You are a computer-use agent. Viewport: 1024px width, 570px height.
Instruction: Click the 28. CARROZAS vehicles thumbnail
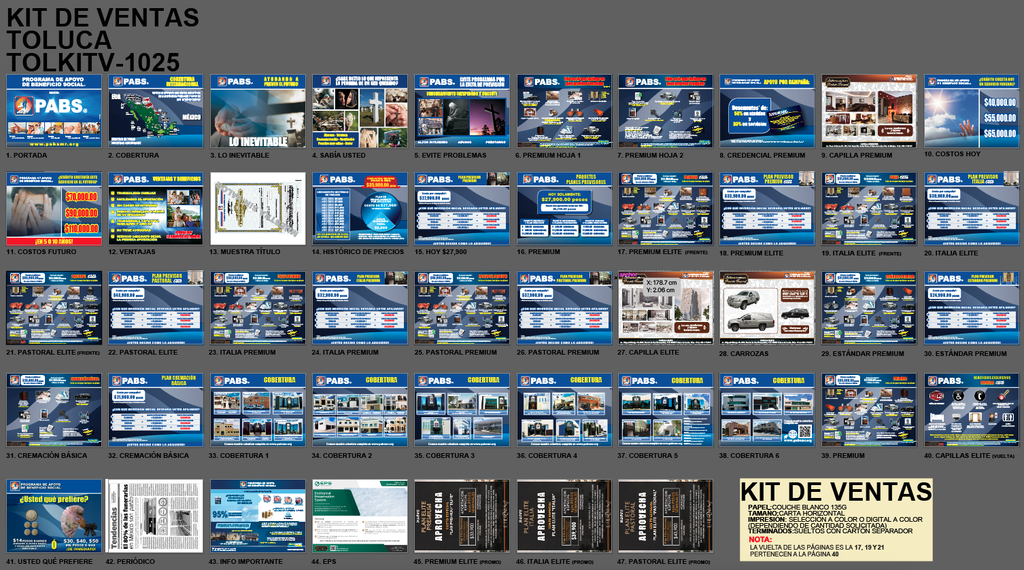pyautogui.click(x=767, y=308)
